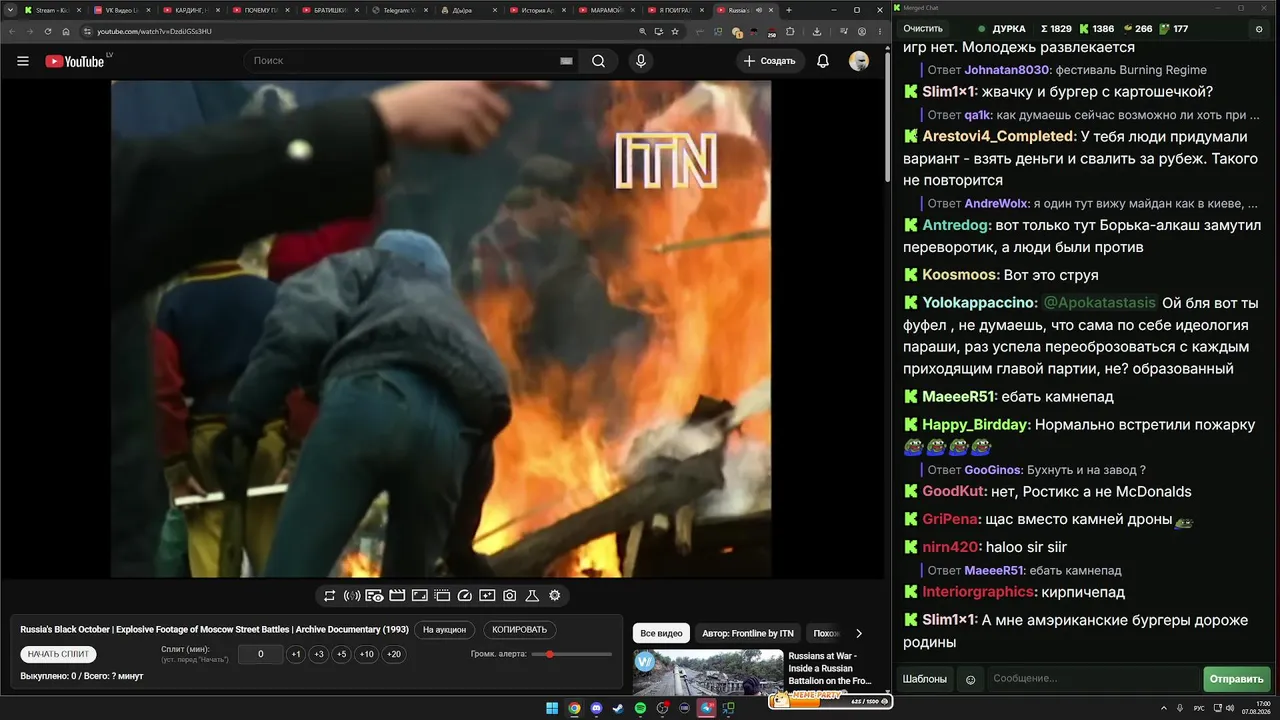The image size is (1280, 720).
Task: Start voice search with microphone icon
Action: click(x=641, y=61)
